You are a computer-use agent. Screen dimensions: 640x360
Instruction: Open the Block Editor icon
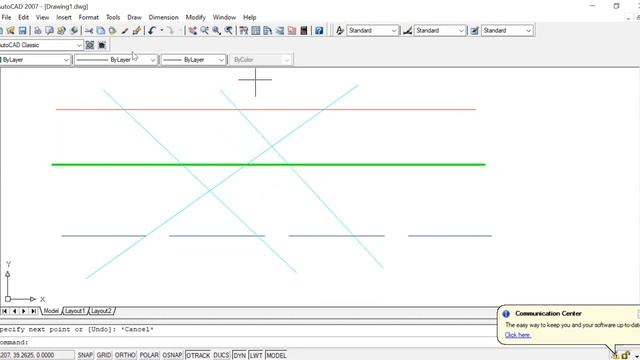pyautogui.click(x=137, y=31)
